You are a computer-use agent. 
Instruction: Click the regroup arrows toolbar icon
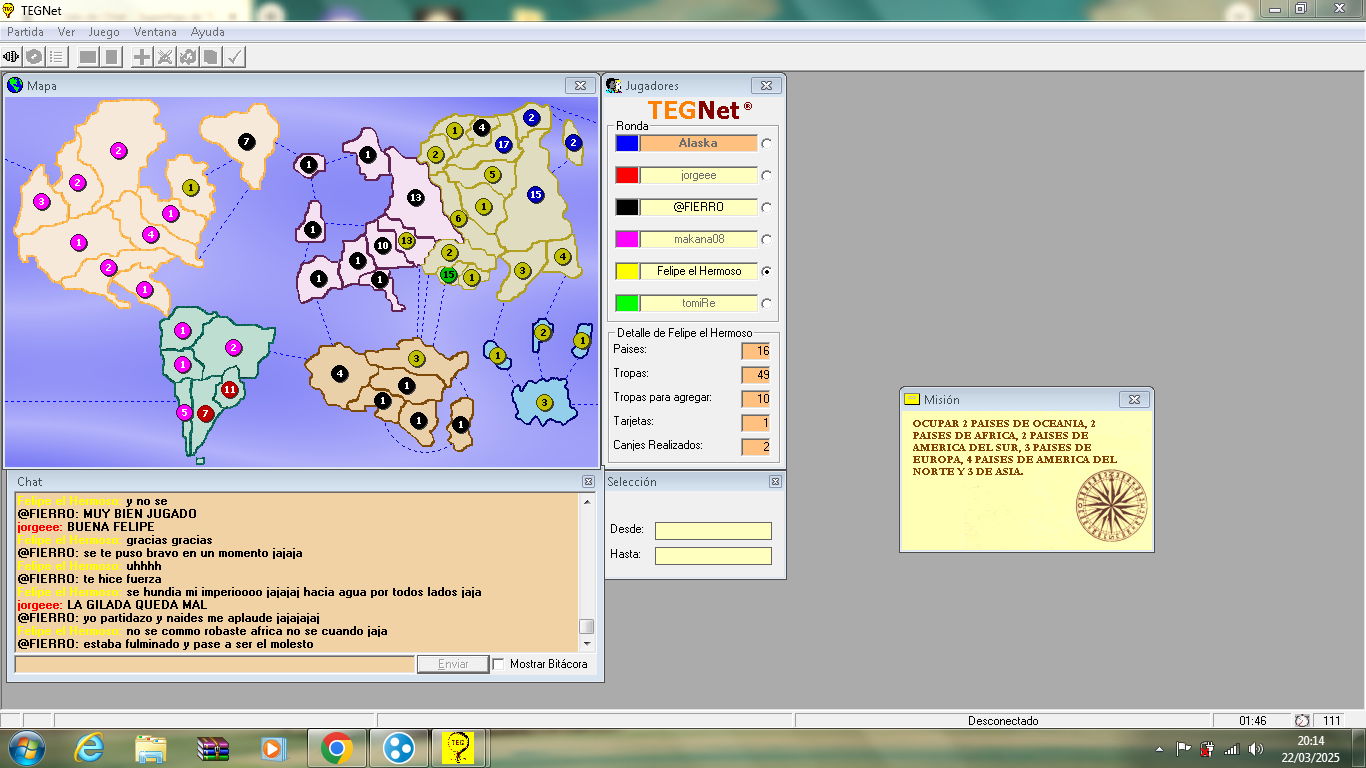tap(188, 57)
